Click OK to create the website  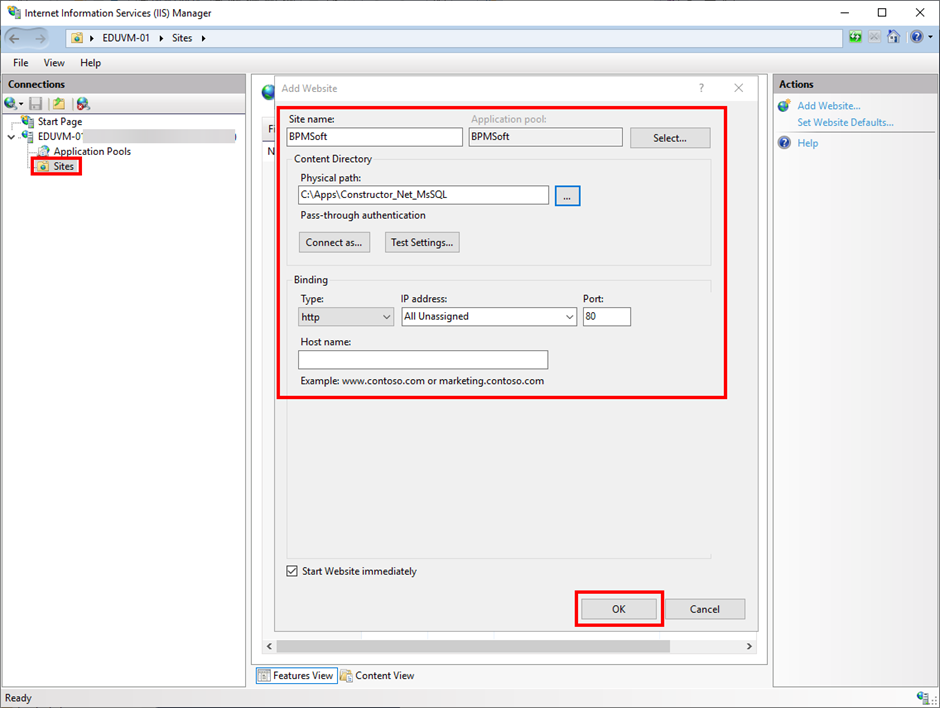[619, 609]
